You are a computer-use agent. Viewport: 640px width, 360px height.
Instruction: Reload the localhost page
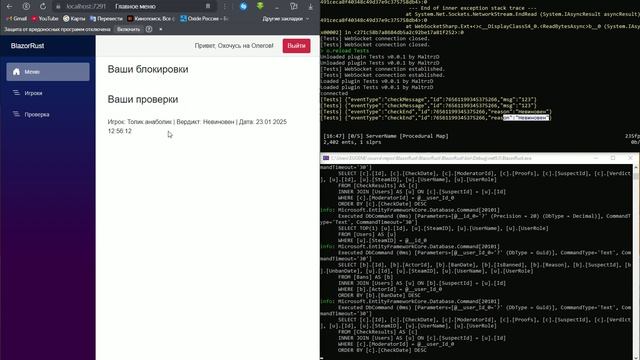pyautogui.click(x=43, y=7)
